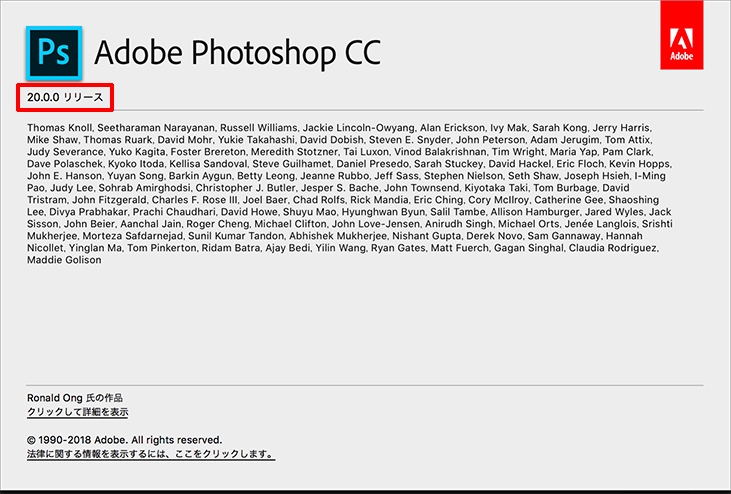
Task: Click the name Morteza Safdarnejad in credits
Action: (132, 236)
